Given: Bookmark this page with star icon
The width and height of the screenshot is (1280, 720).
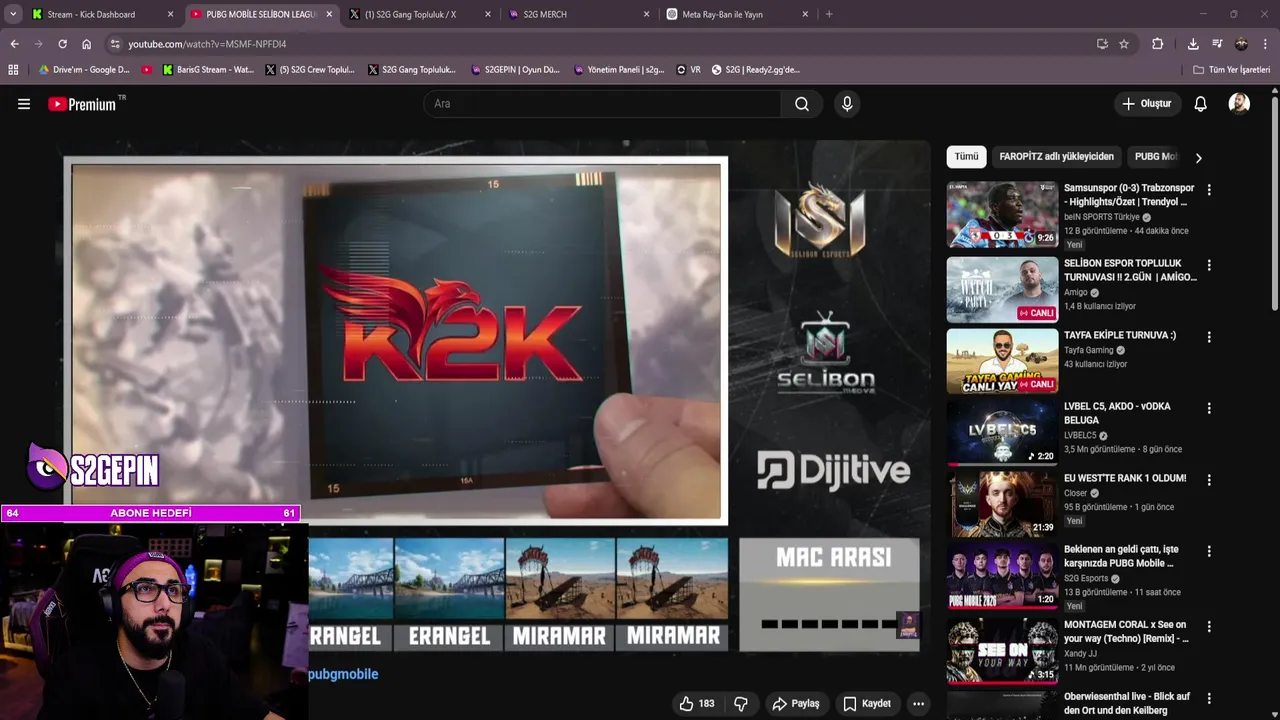Looking at the screenshot, I should coord(1124,44).
